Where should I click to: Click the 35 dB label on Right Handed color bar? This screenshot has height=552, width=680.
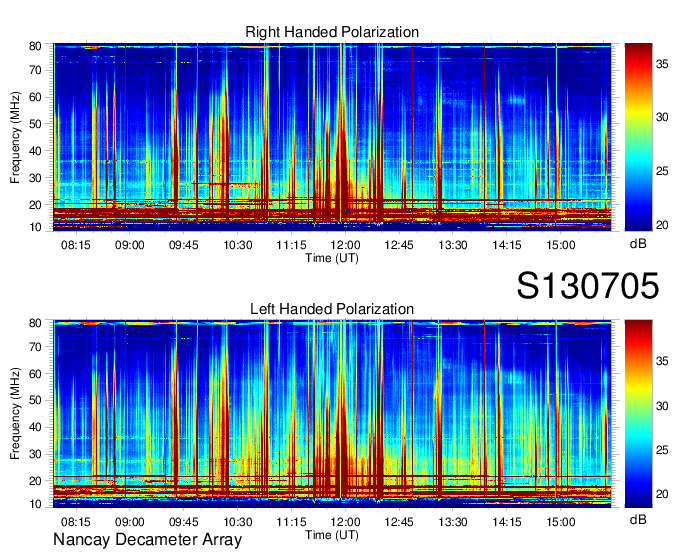(662, 64)
